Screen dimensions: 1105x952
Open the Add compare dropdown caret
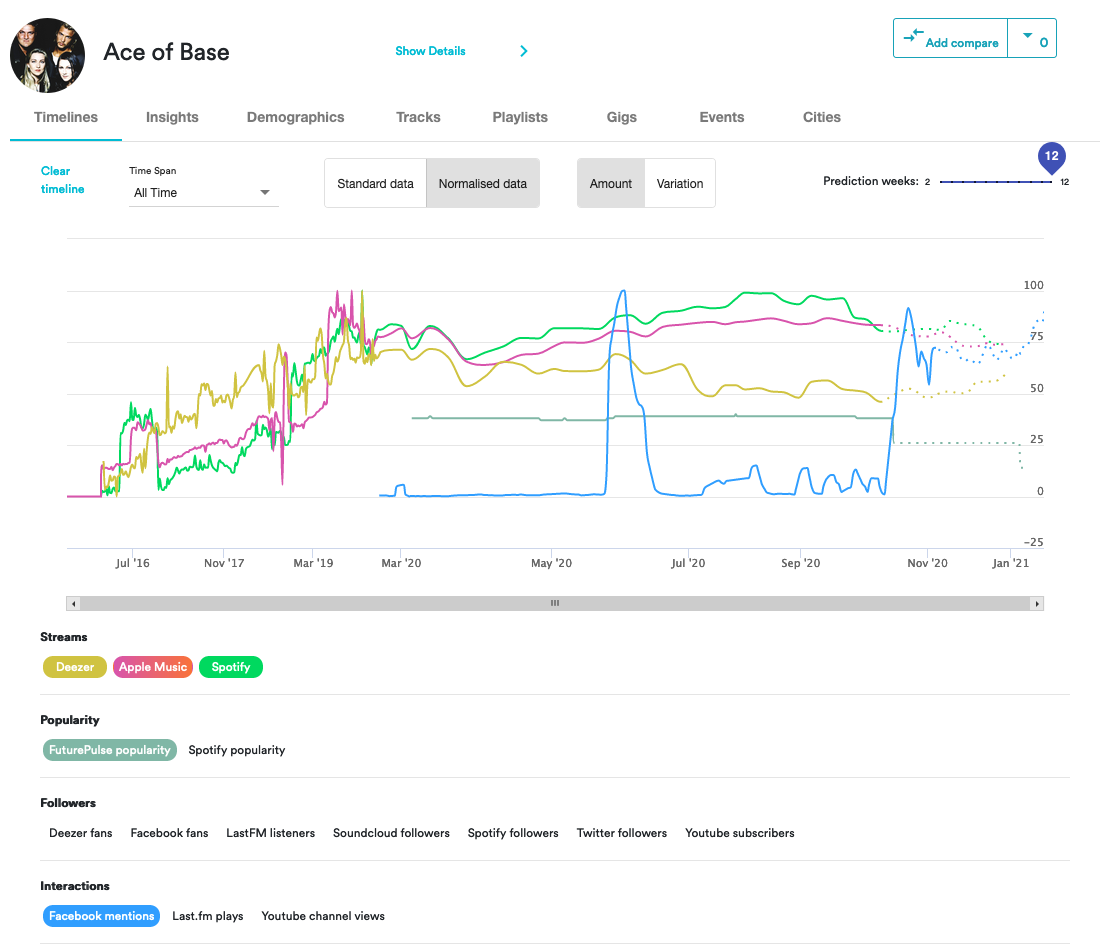pos(1027,37)
